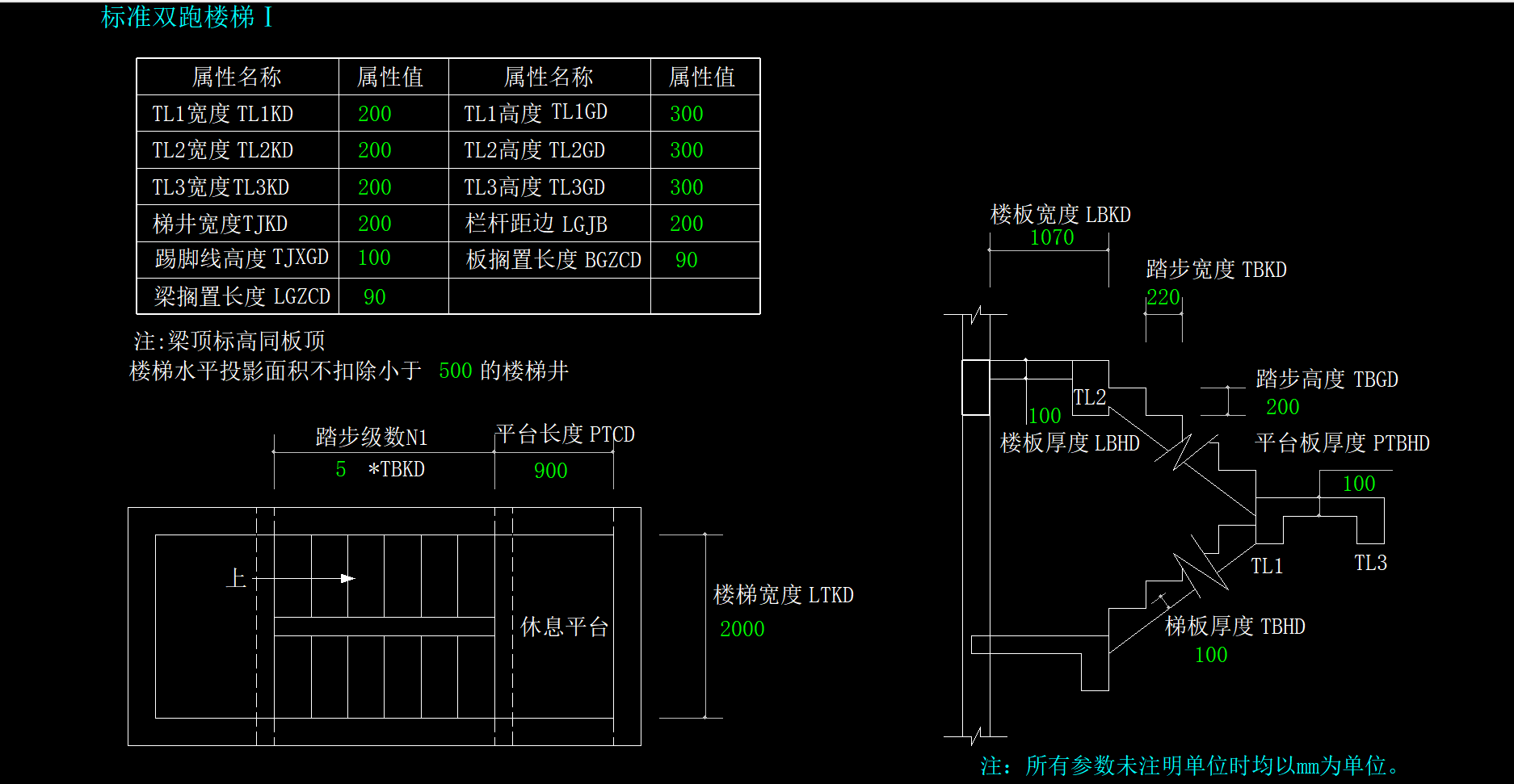Screen dimensions: 1514x784
Task: Click label 栏杆距边 LGJB
Action: (x=536, y=224)
